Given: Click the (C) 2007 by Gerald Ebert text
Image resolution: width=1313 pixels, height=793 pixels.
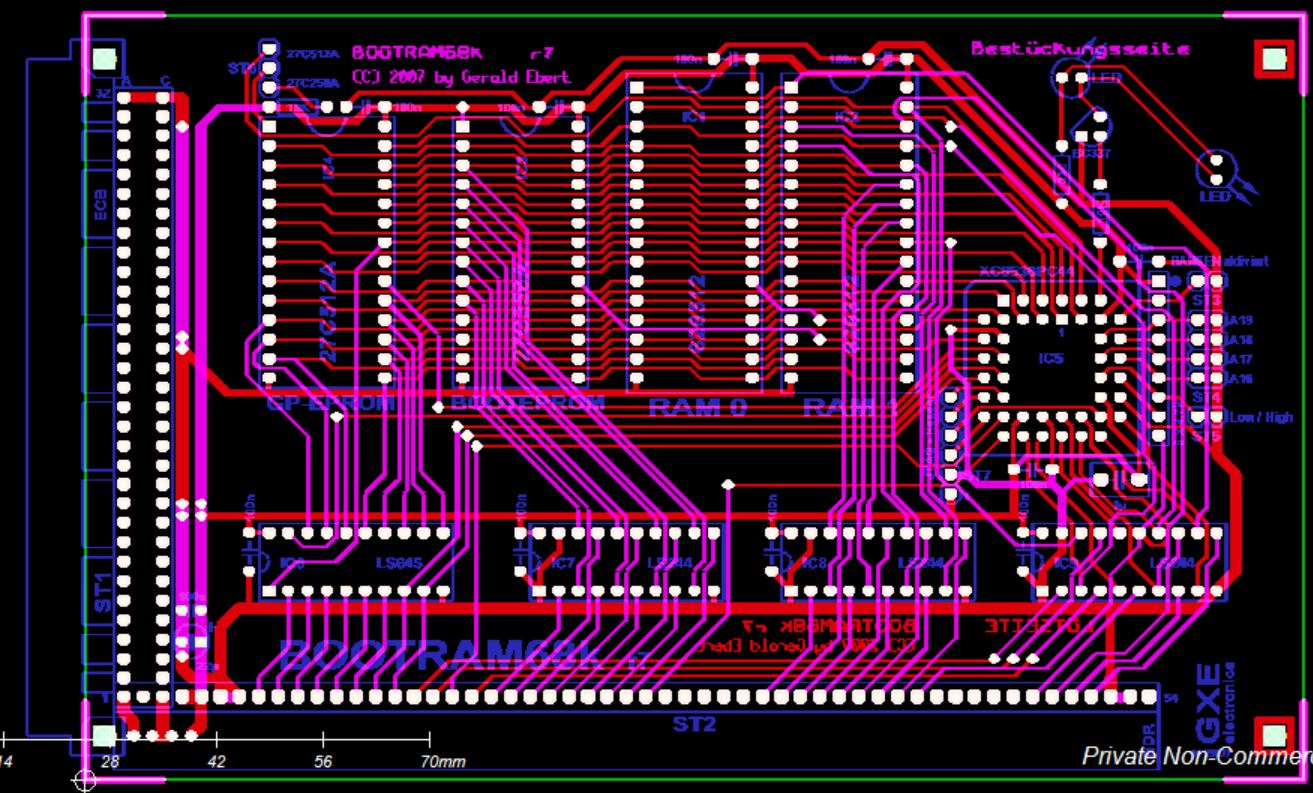Looking at the screenshot, I should click(460, 77).
